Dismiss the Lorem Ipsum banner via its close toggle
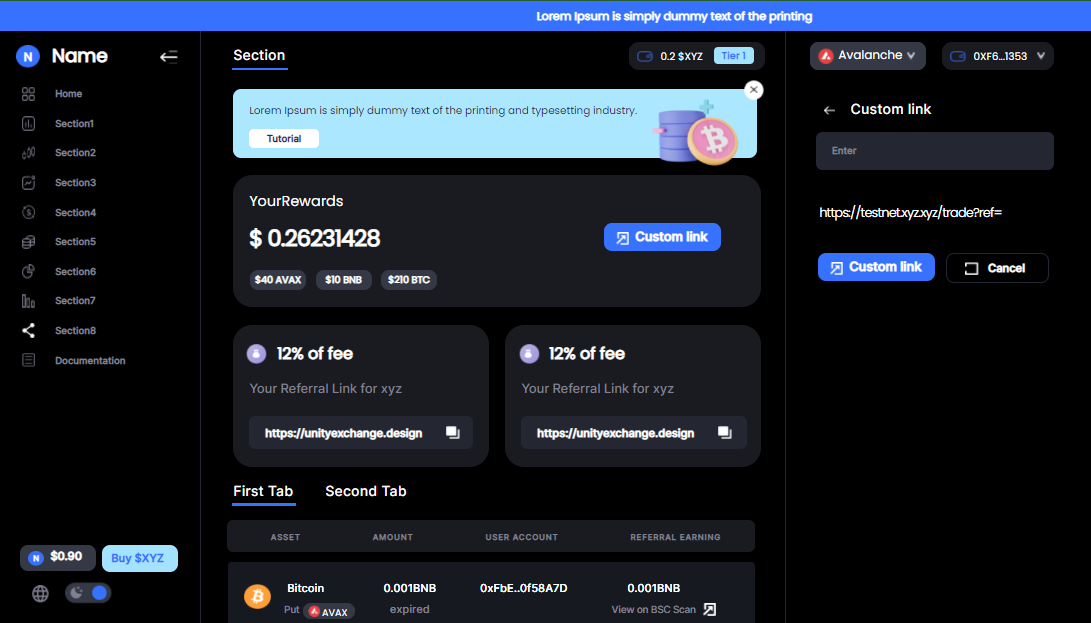The width and height of the screenshot is (1091, 623). click(753, 90)
